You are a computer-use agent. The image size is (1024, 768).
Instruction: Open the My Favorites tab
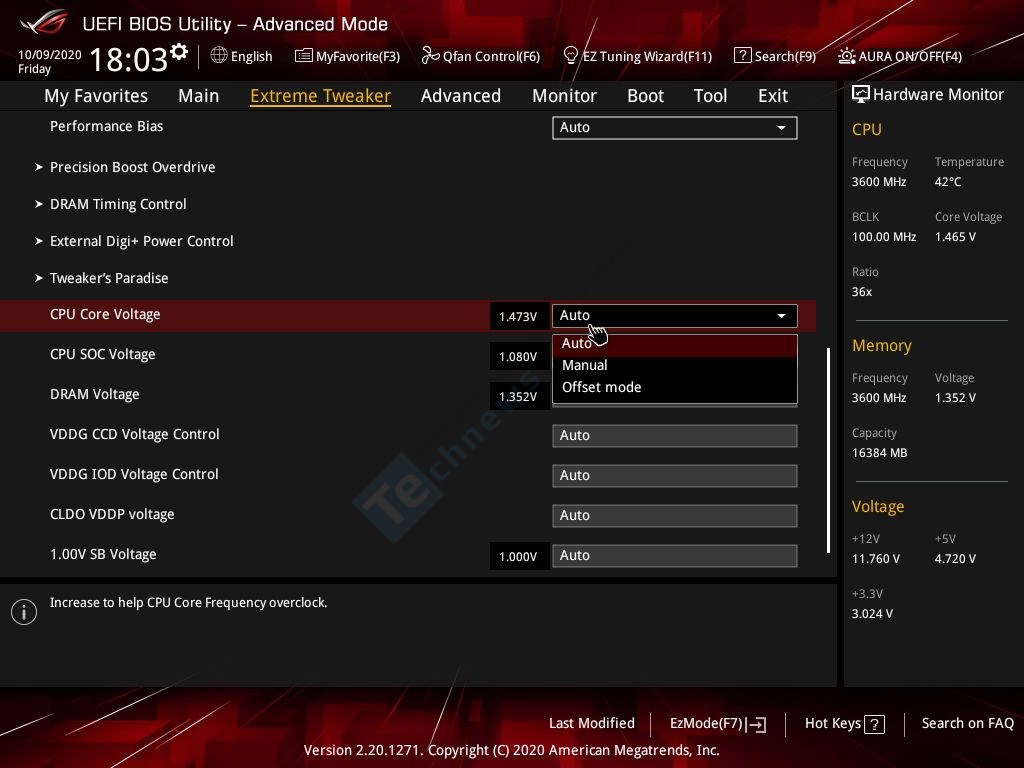(96, 96)
